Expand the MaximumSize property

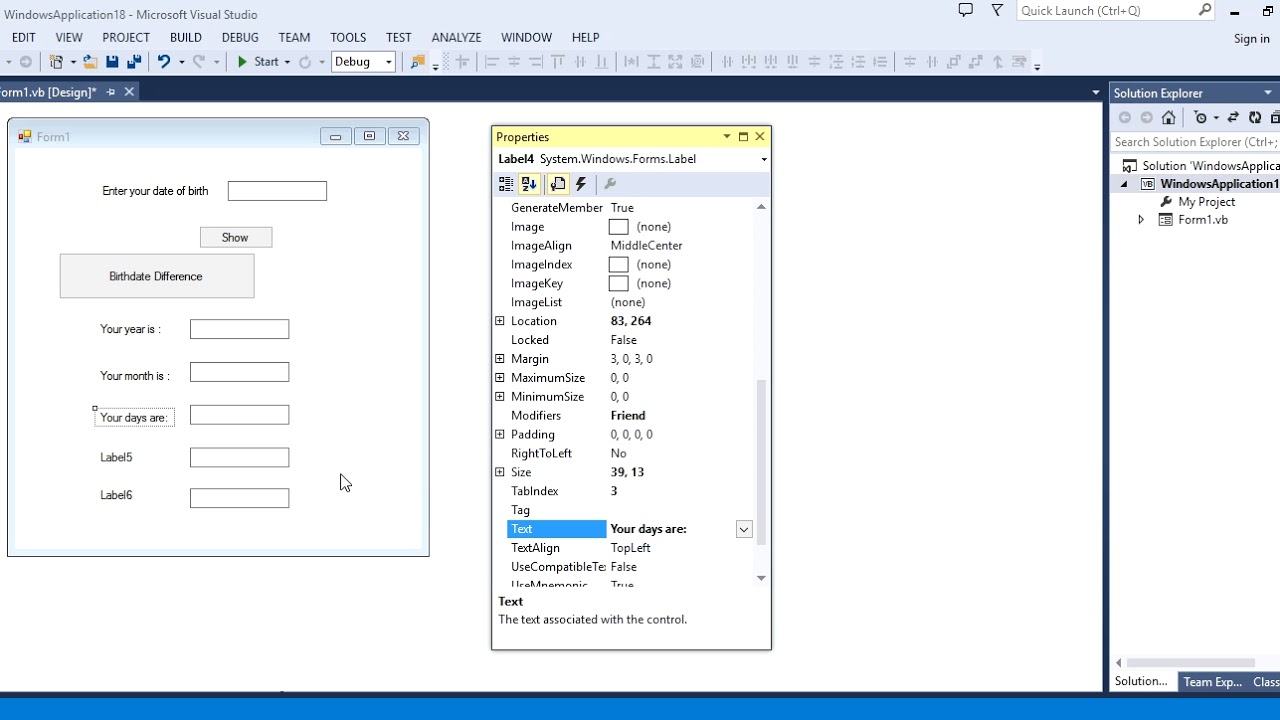(x=500, y=378)
